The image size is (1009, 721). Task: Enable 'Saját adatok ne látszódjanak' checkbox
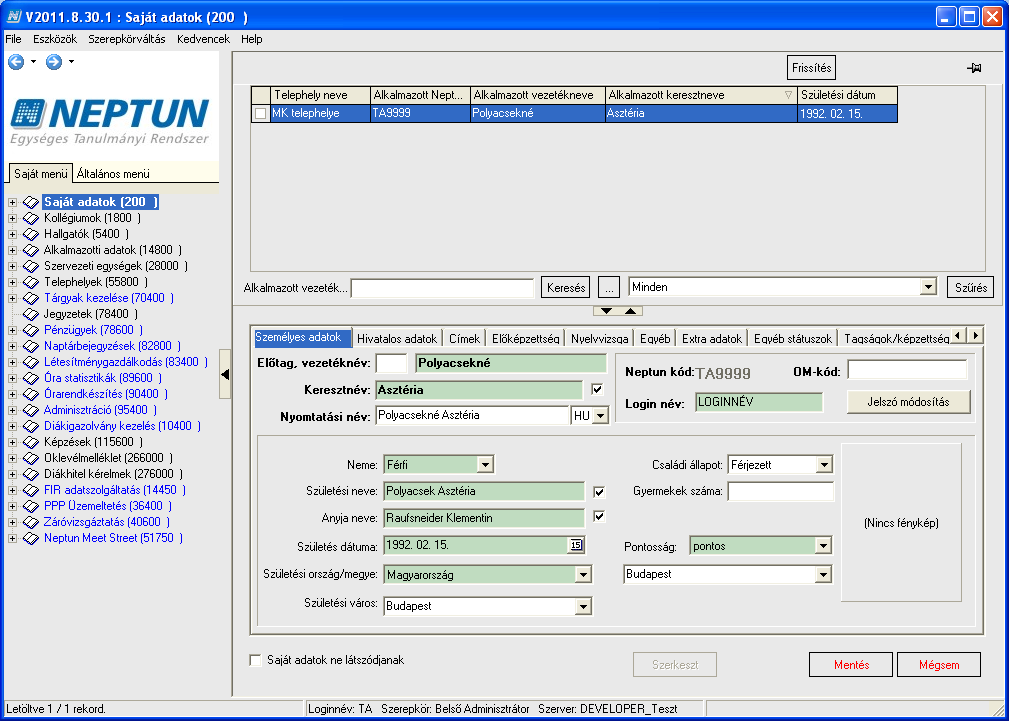pyautogui.click(x=255, y=660)
